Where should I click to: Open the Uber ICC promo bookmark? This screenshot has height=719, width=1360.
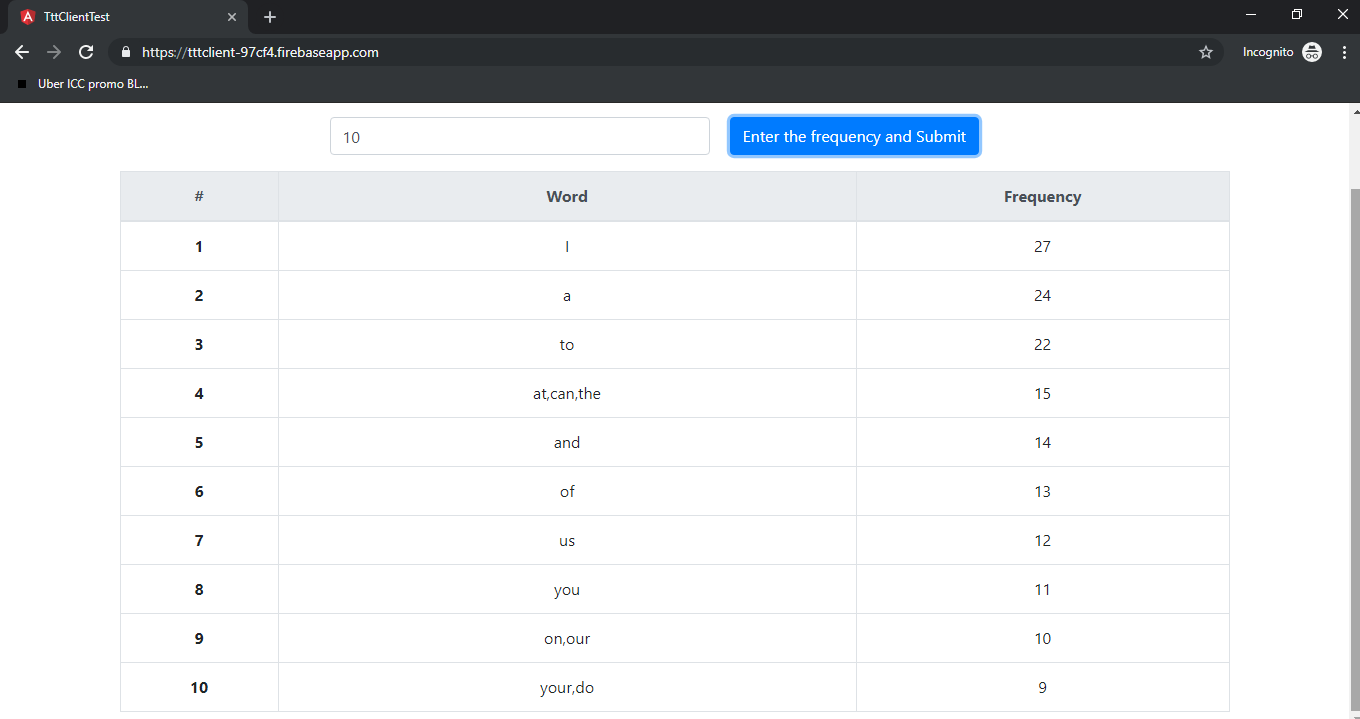[84, 84]
